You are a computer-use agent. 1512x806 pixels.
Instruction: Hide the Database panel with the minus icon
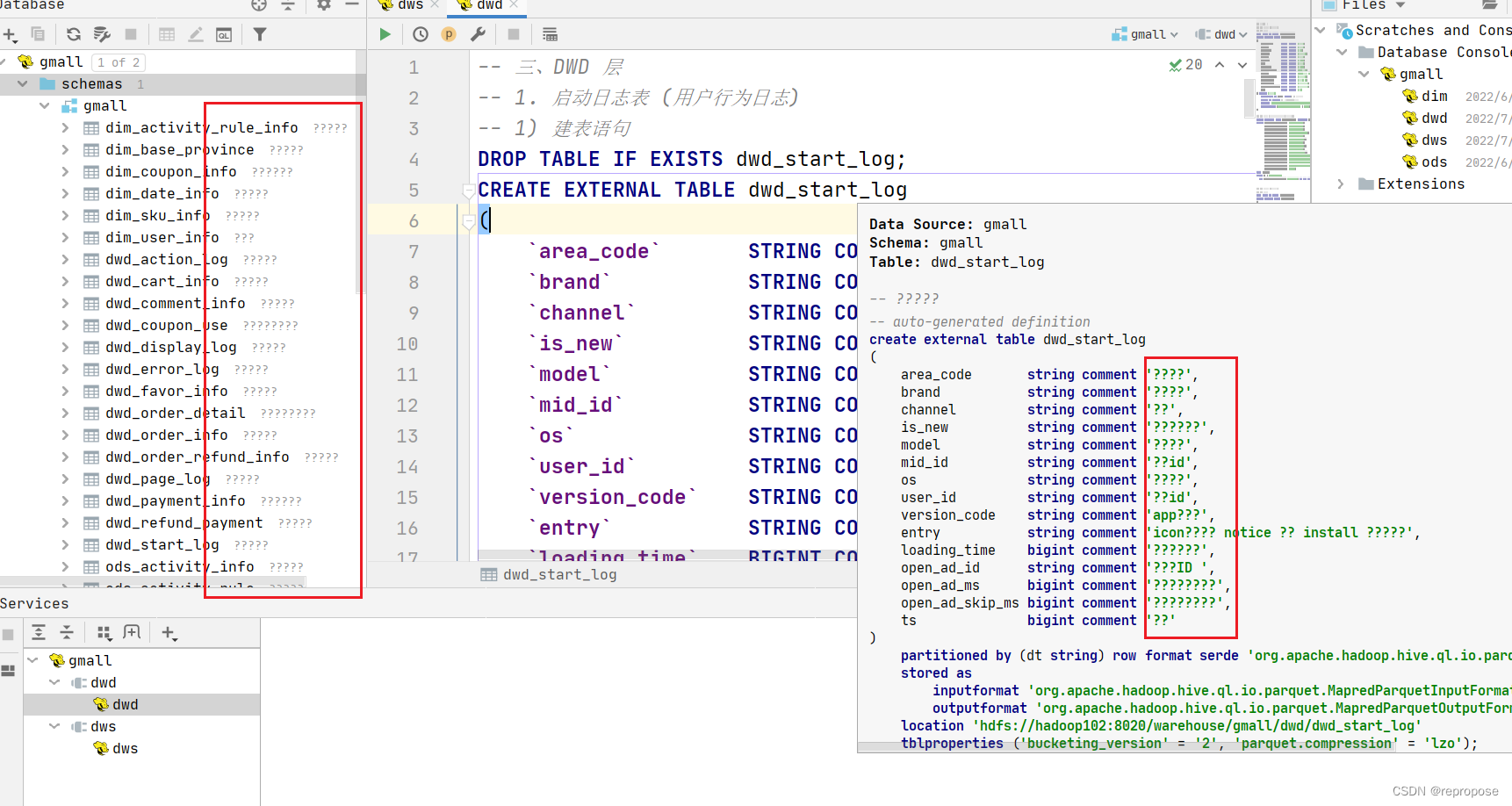pyautogui.click(x=352, y=4)
